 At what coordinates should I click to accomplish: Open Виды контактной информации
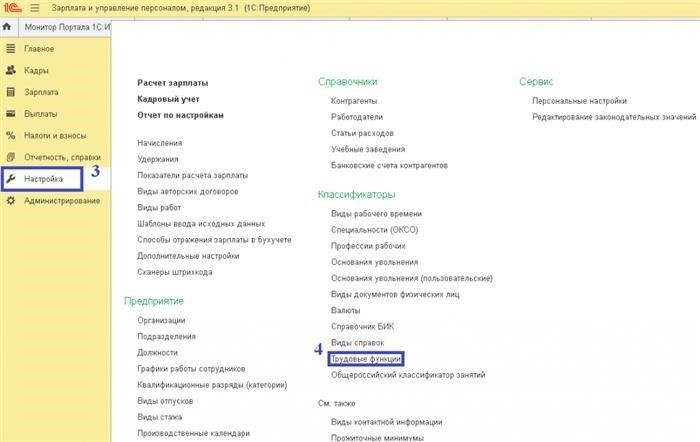coord(386,422)
